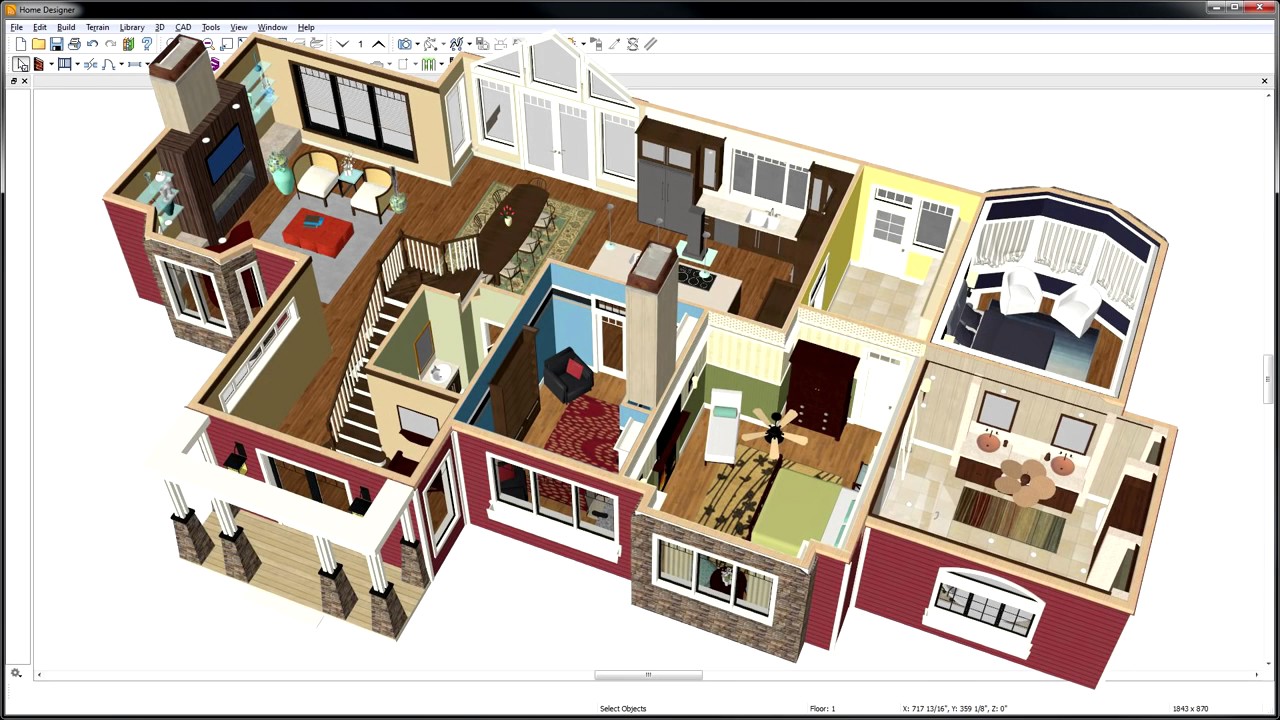Save the plan with the floppy disk icon
The height and width of the screenshot is (720, 1280).
pyautogui.click(x=56, y=44)
